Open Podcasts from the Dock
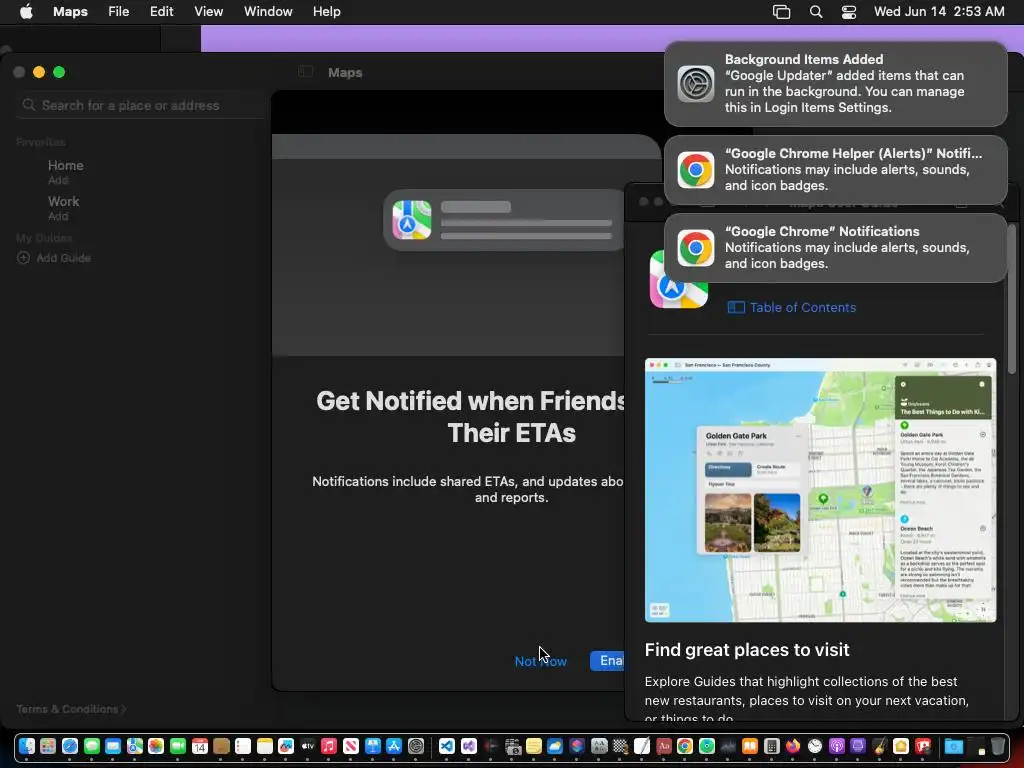This screenshot has width=1024, height=768. coord(837,746)
